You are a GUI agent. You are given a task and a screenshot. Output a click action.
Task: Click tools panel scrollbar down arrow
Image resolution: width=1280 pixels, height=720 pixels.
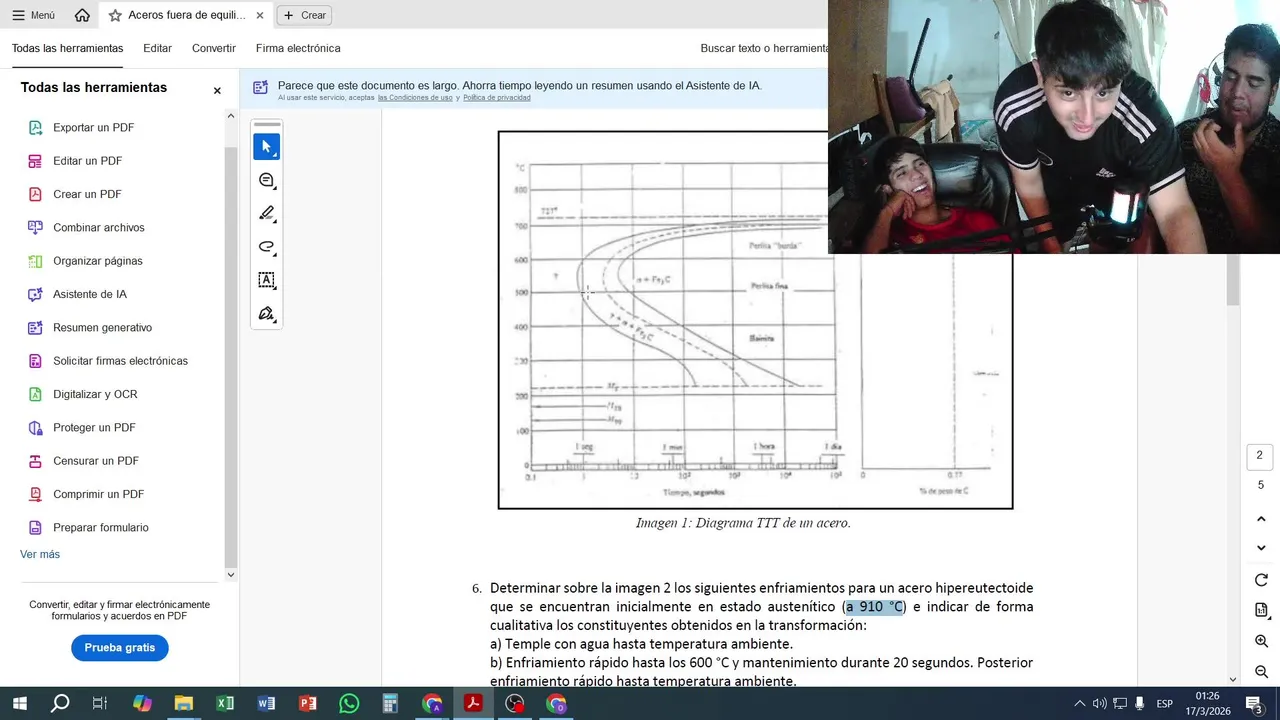click(231, 574)
